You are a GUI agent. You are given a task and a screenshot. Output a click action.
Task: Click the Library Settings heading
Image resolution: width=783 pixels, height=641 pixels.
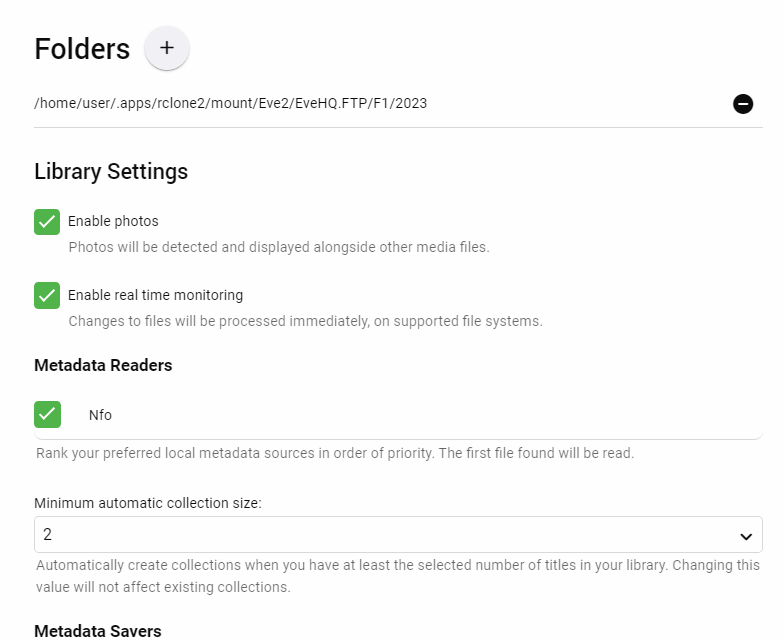pos(111,171)
